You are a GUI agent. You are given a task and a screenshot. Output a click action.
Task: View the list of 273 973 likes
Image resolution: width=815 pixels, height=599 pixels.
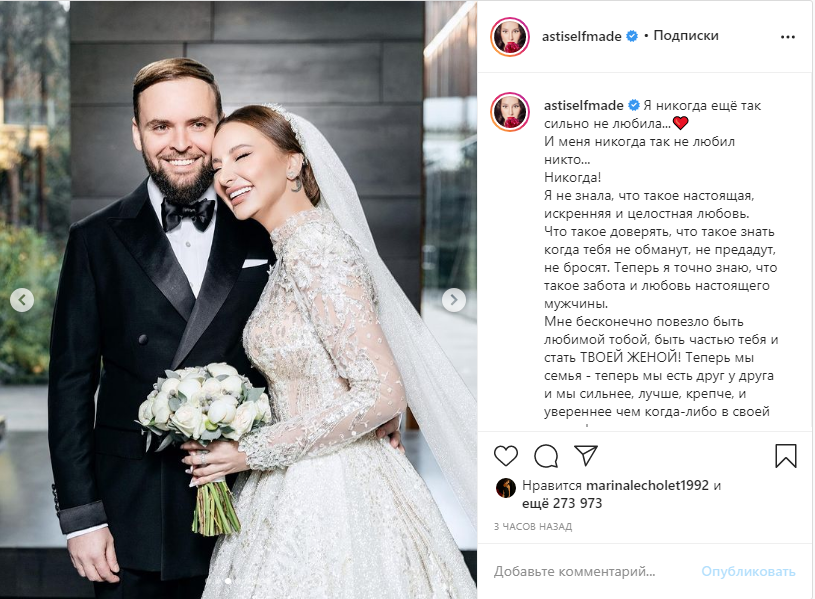(562, 503)
